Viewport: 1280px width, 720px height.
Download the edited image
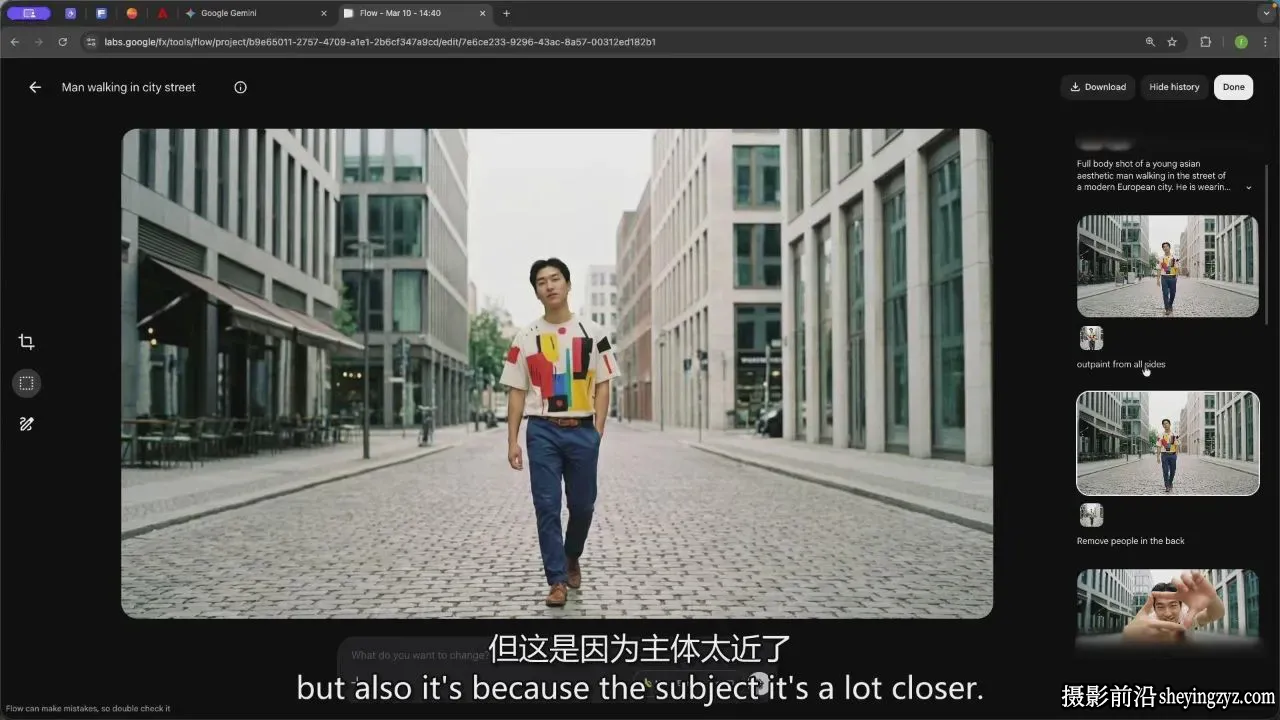point(1098,87)
